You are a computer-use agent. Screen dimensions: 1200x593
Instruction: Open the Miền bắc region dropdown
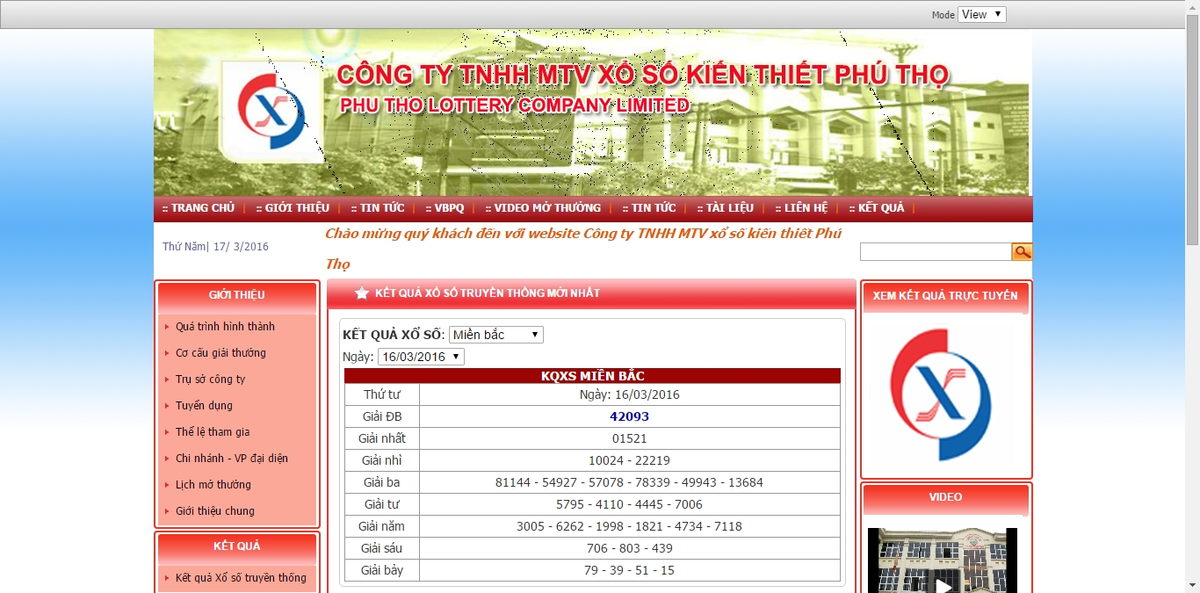coord(496,334)
